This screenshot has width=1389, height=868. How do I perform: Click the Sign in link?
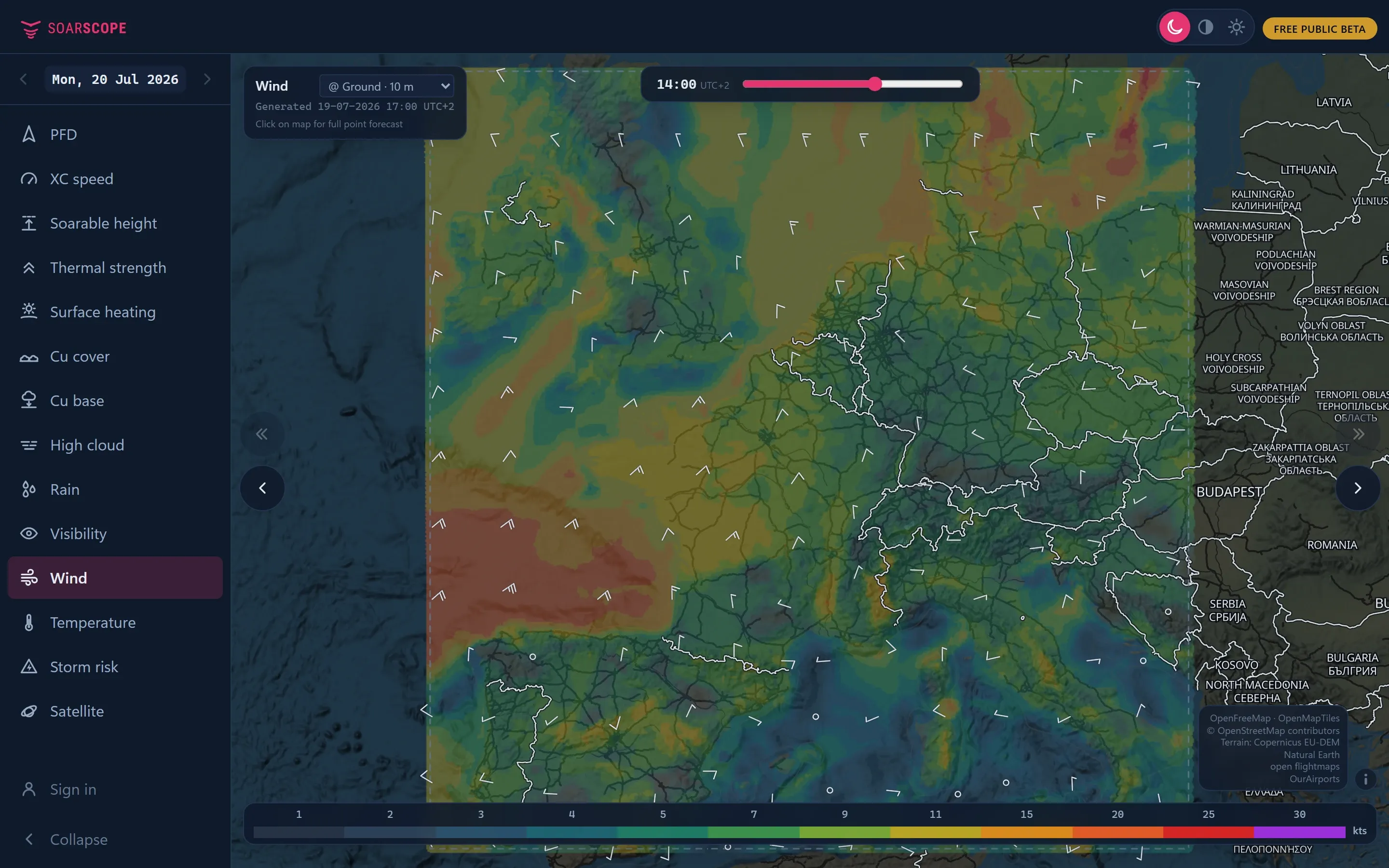pos(73,789)
